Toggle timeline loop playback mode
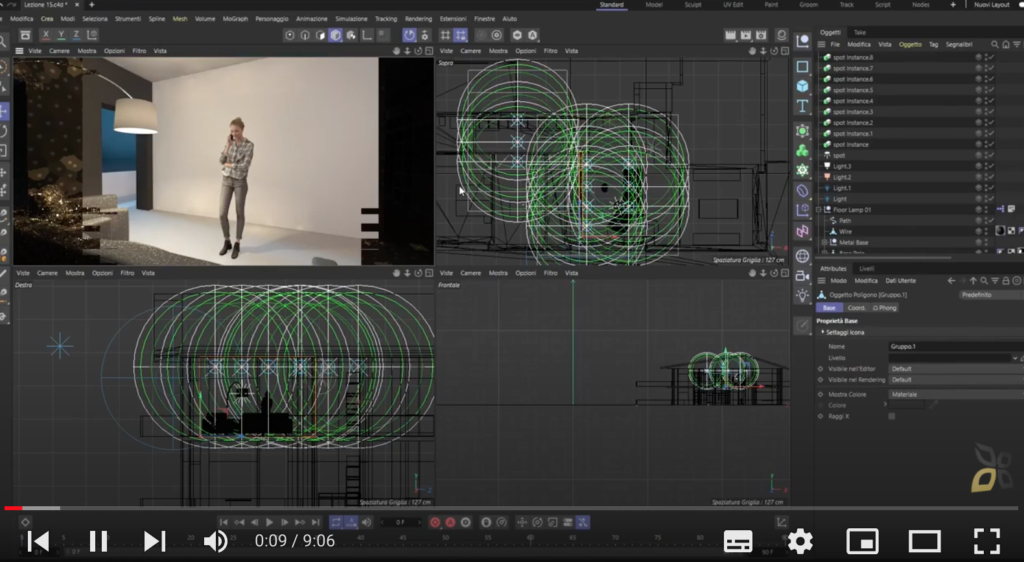Image resolution: width=1024 pixels, height=562 pixels. [x=336, y=522]
